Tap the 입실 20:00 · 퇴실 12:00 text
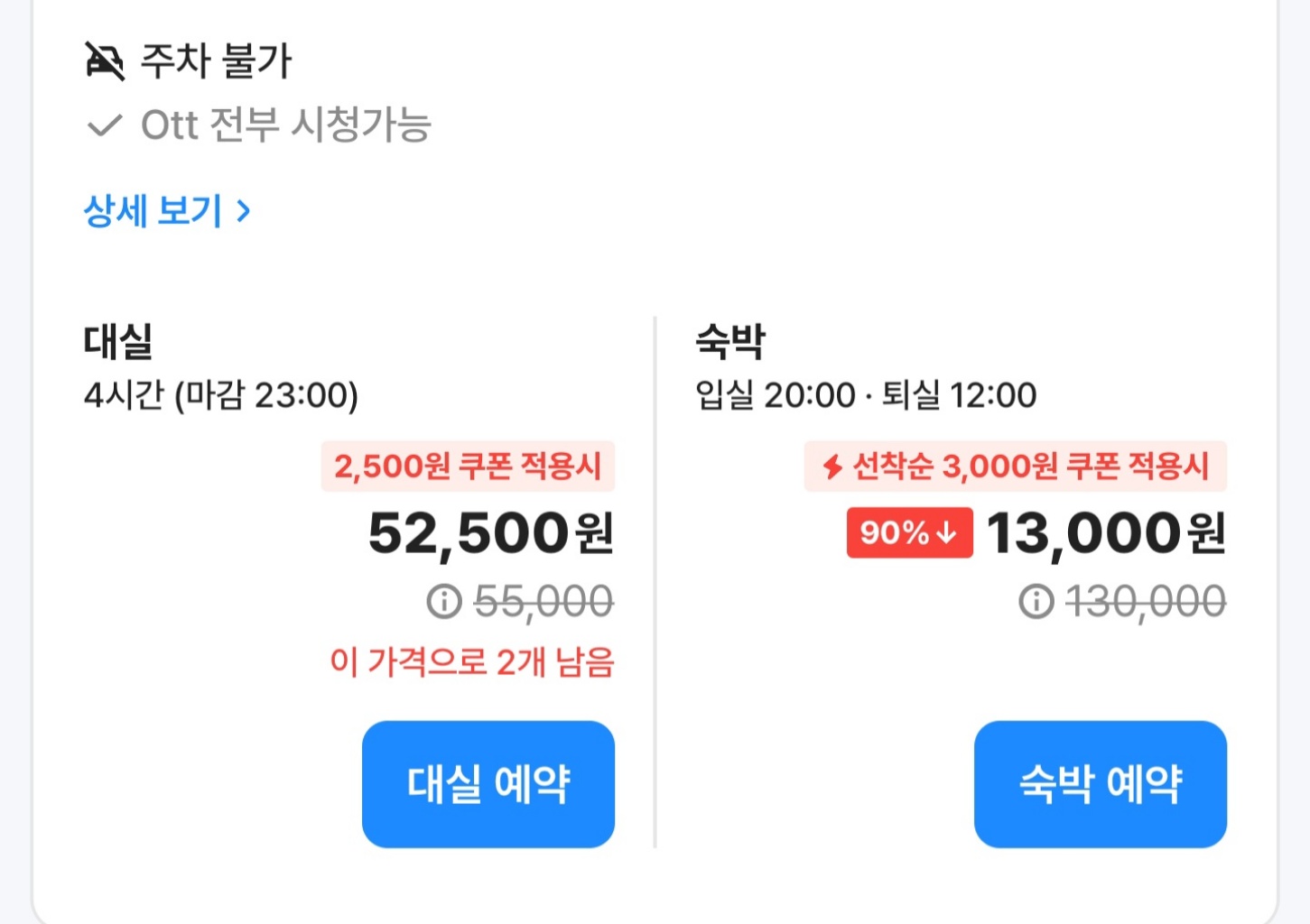Viewport: 1310px width, 924px height. point(866,395)
